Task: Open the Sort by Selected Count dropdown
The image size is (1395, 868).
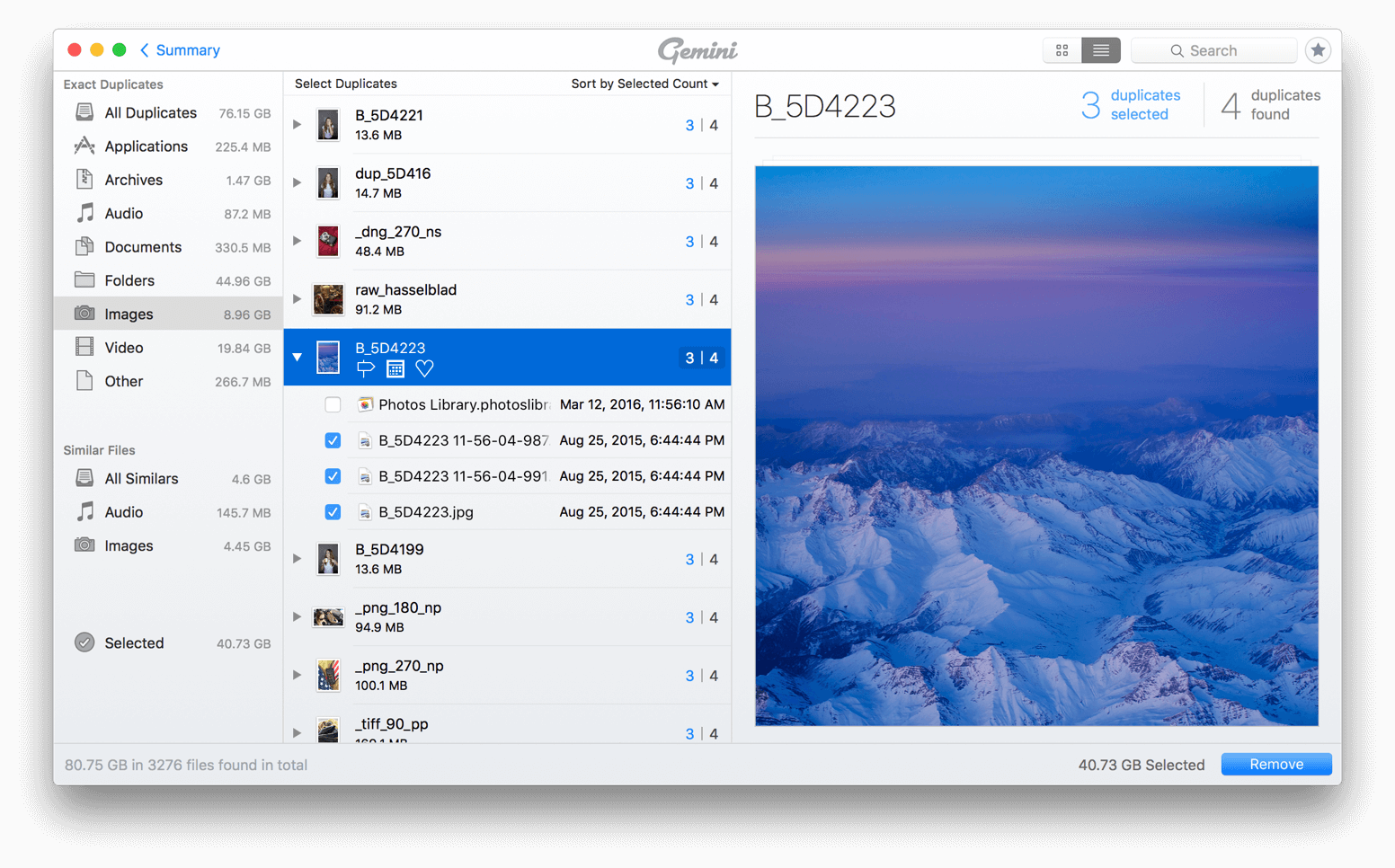Action: pyautogui.click(x=644, y=84)
